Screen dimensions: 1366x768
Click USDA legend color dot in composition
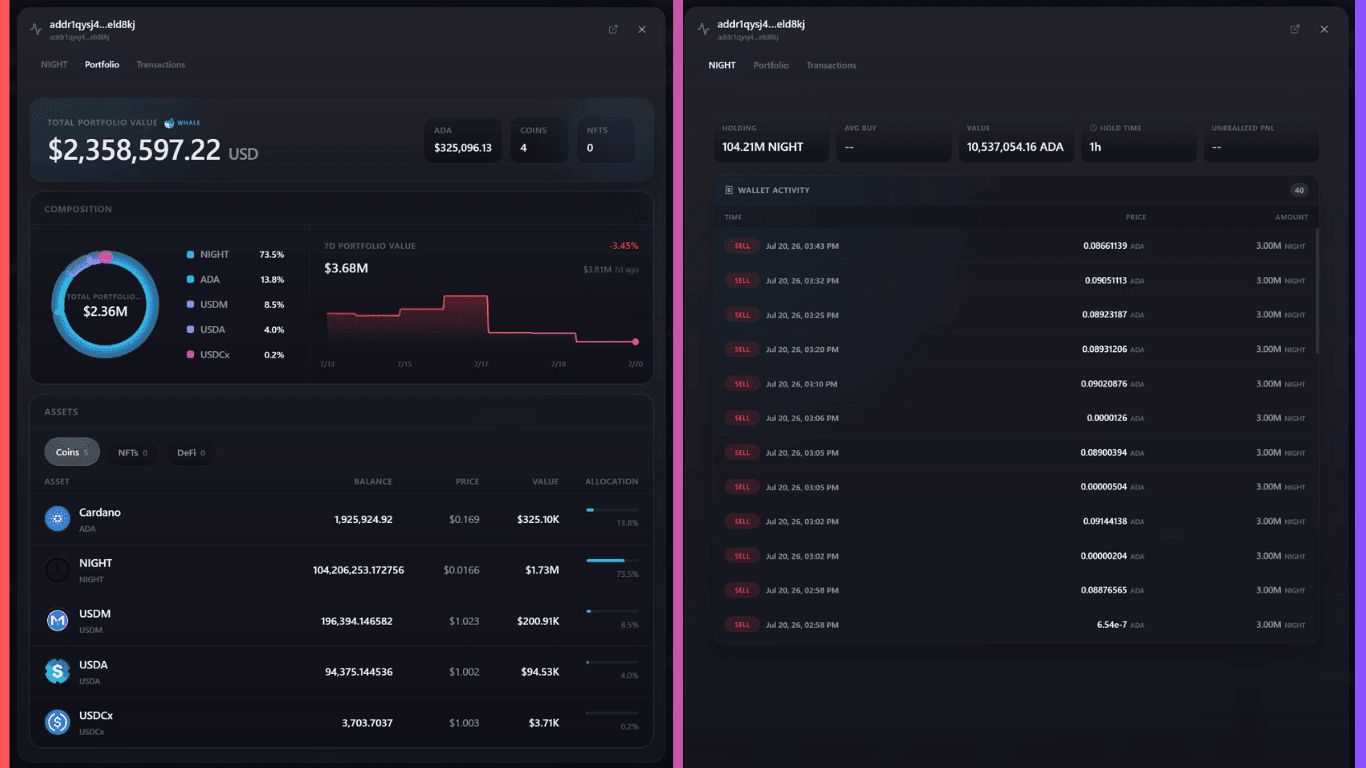[x=190, y=330]
